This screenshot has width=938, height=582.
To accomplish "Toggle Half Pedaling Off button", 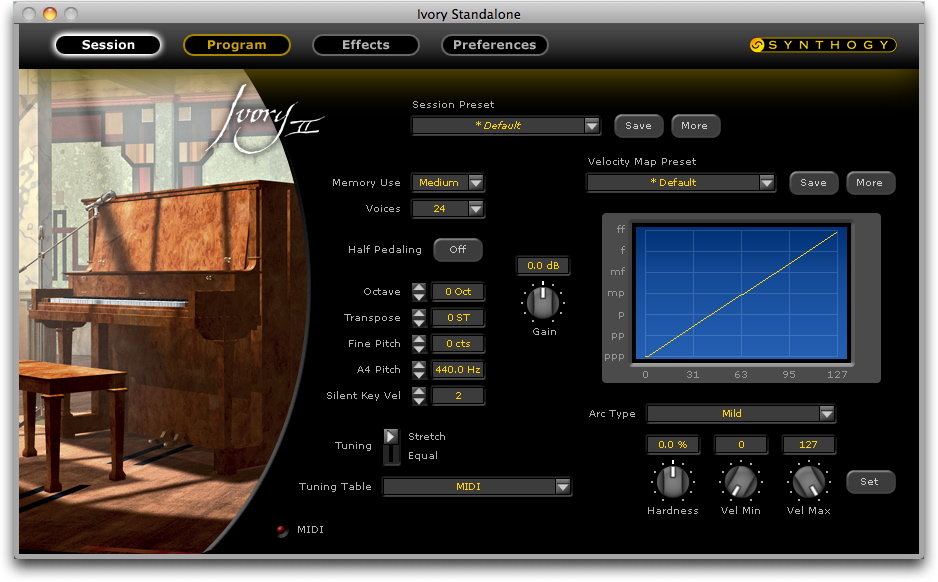I will point(458,250).
